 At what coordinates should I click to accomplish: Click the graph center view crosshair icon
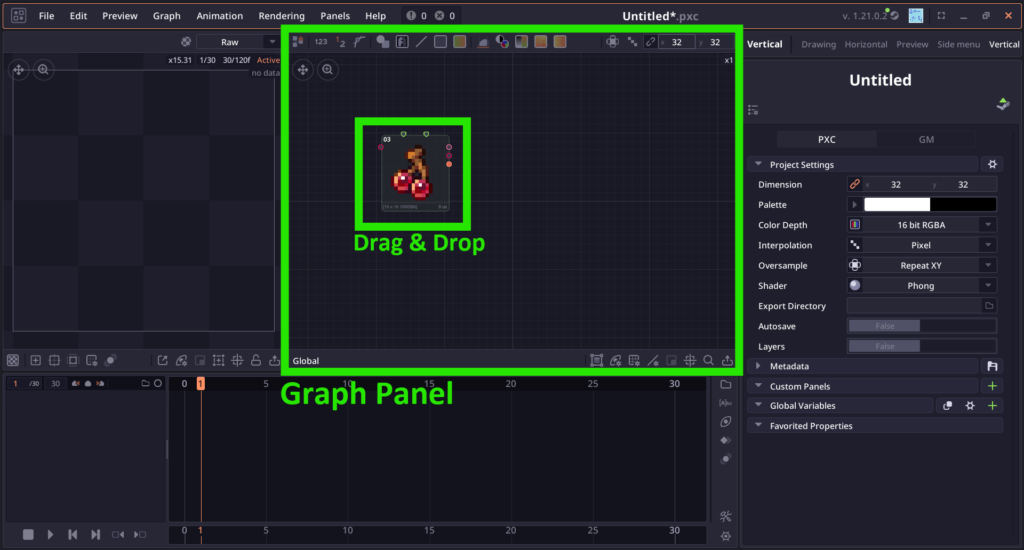tap(690, 361)
